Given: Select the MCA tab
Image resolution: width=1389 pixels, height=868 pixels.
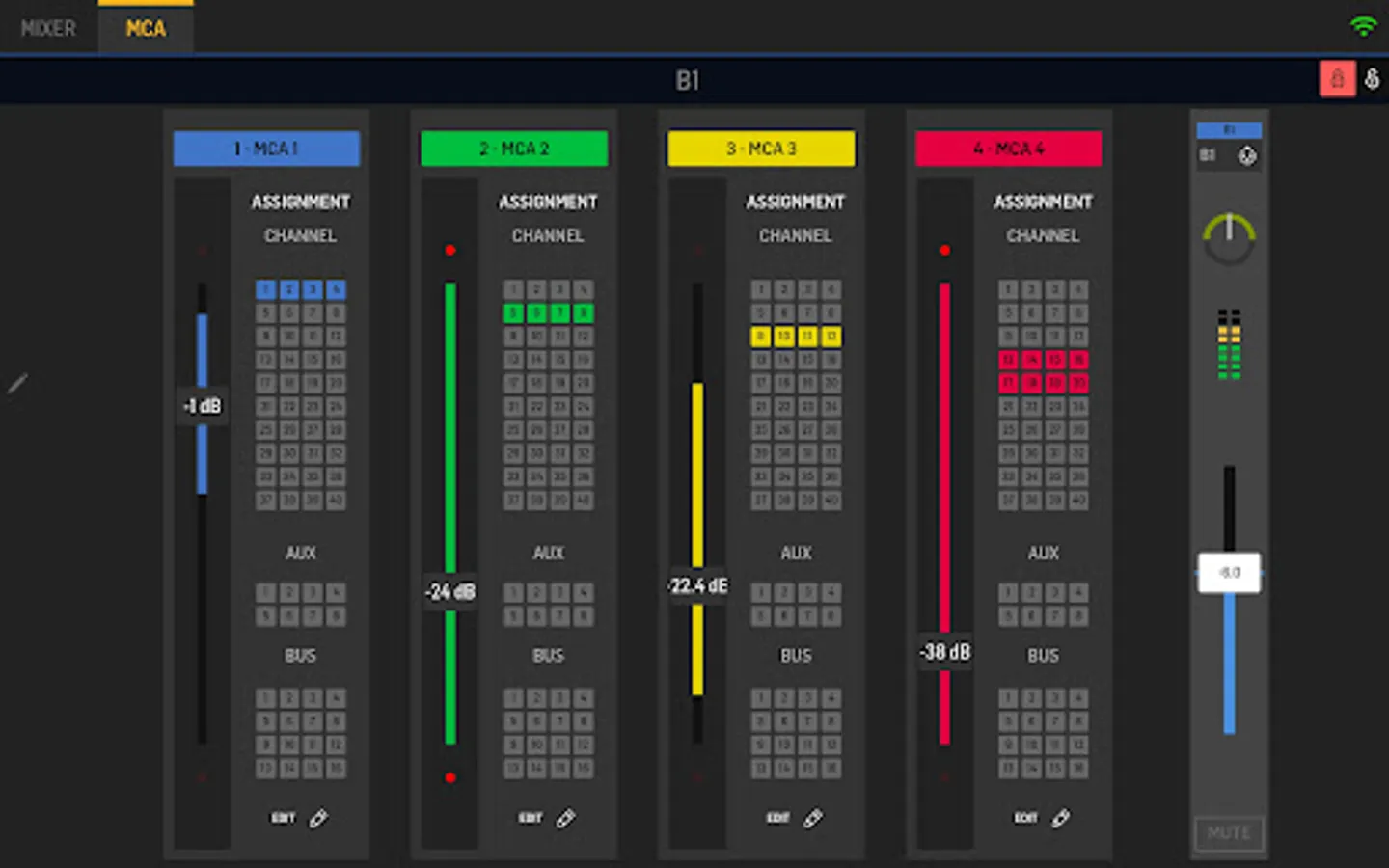Looking at the screenshot, I should 146,28.
